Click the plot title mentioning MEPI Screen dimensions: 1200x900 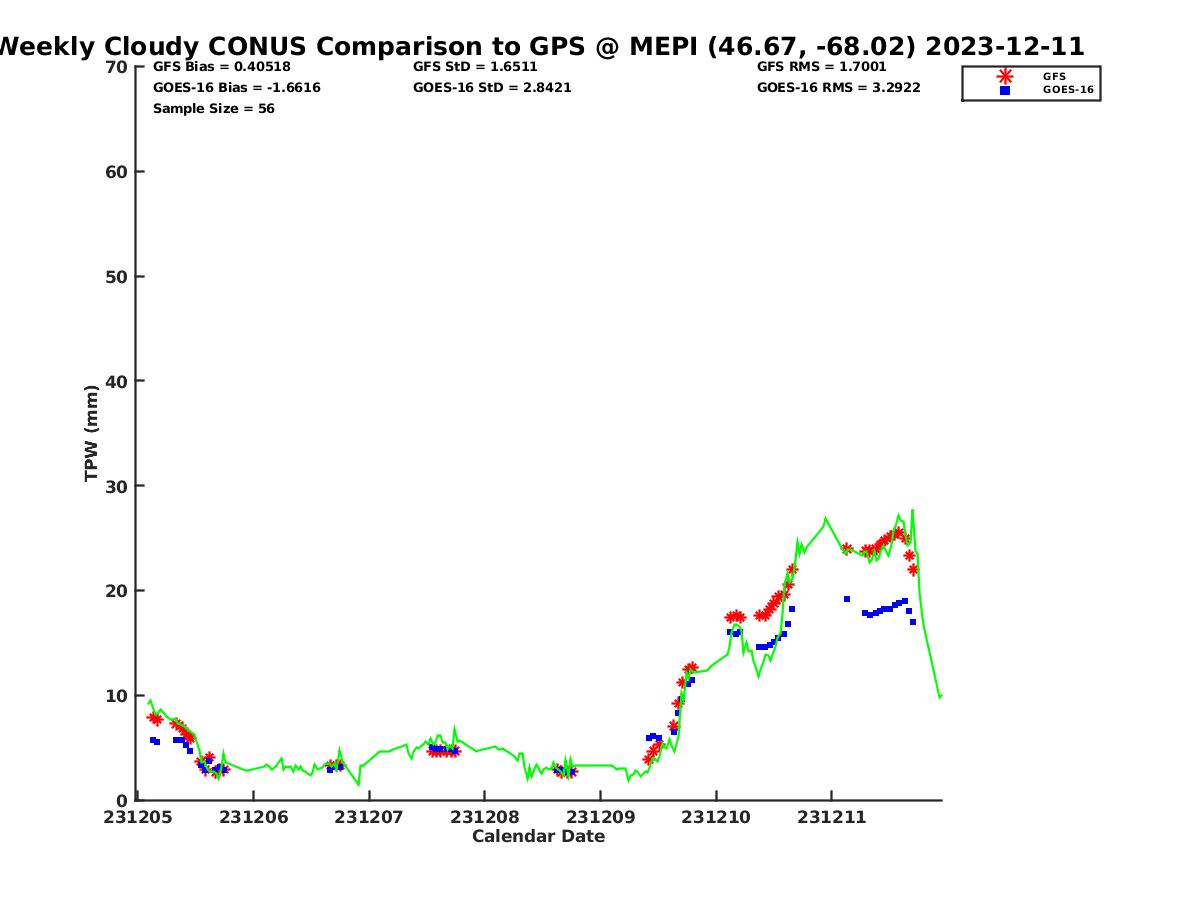click(540, 46)
